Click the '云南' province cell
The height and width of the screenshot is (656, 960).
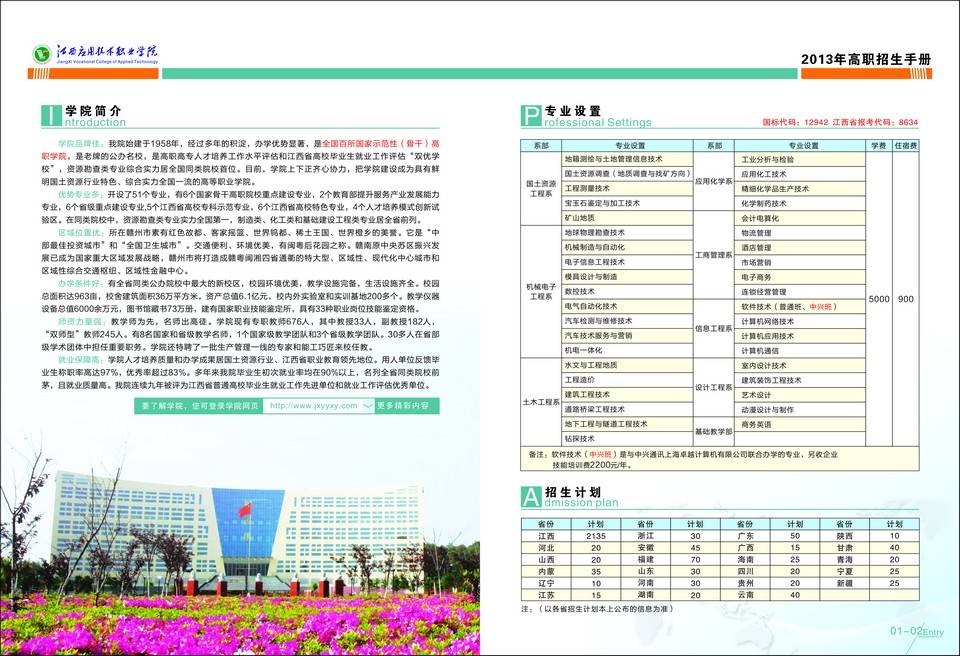coord(745,595)
